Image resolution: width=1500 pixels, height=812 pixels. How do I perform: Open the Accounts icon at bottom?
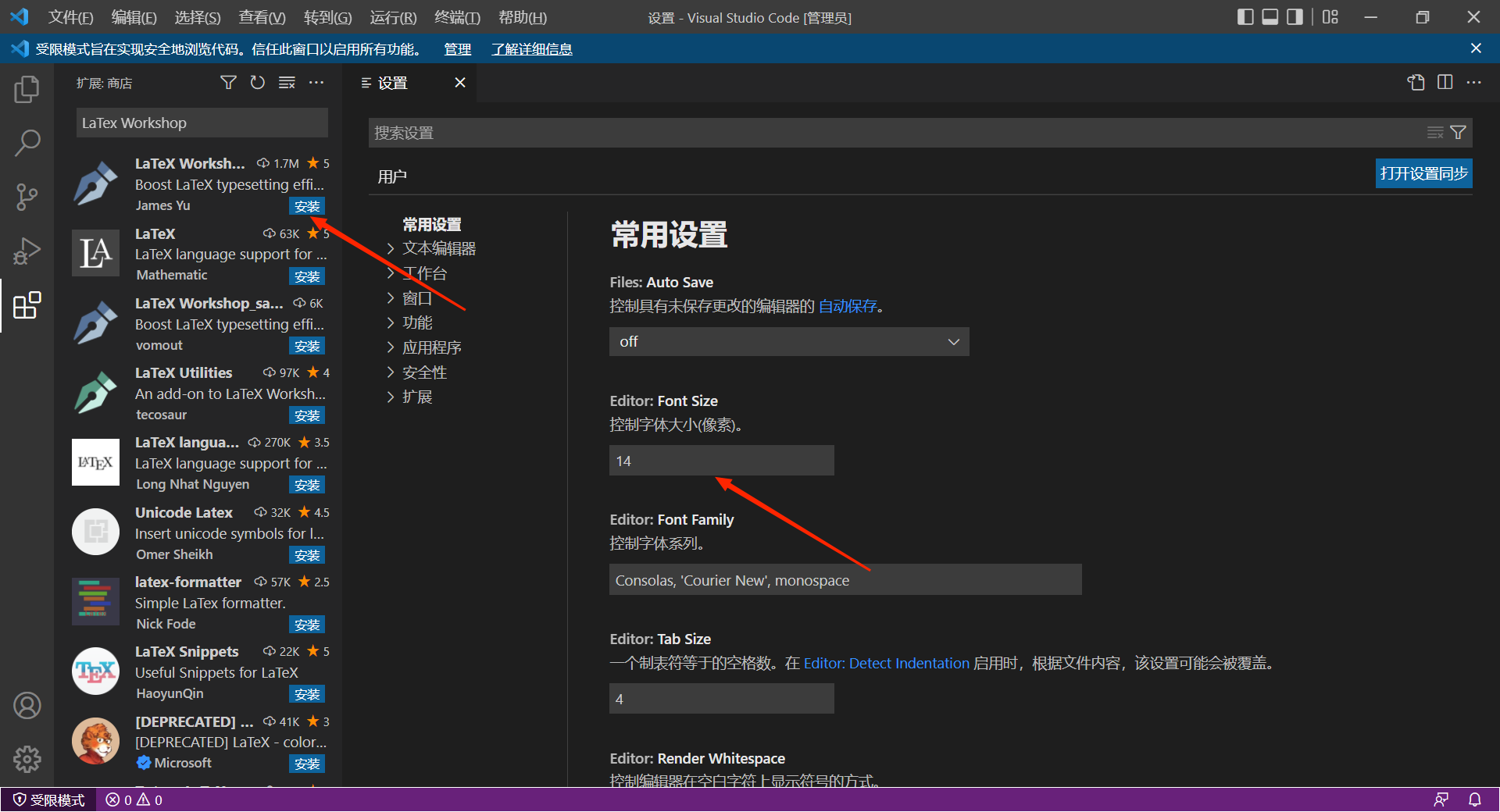27,705
